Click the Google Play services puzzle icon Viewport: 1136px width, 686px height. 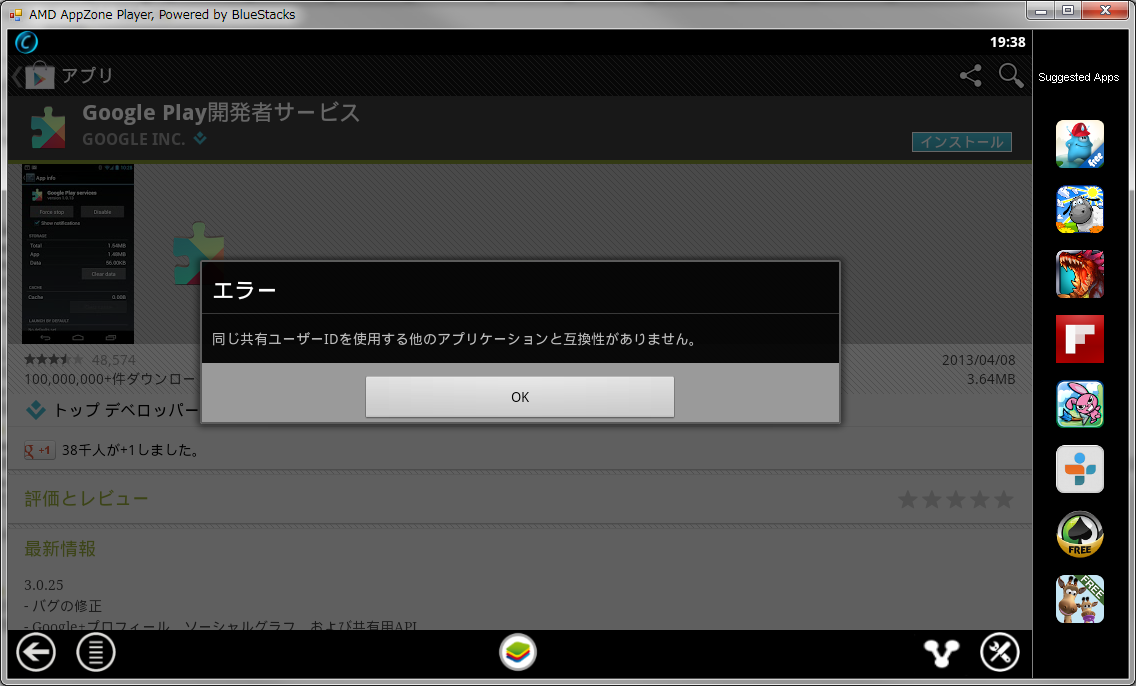48,127
